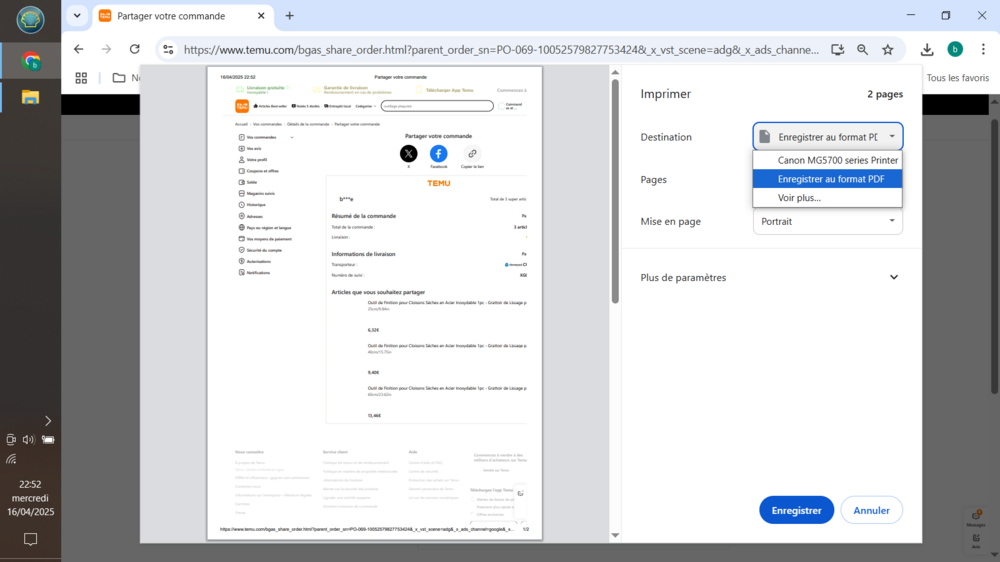Open the bookmarks apps grid icon
This screenshot has width=1000, height=562.
pyautogui.click(x=81, y=78)
